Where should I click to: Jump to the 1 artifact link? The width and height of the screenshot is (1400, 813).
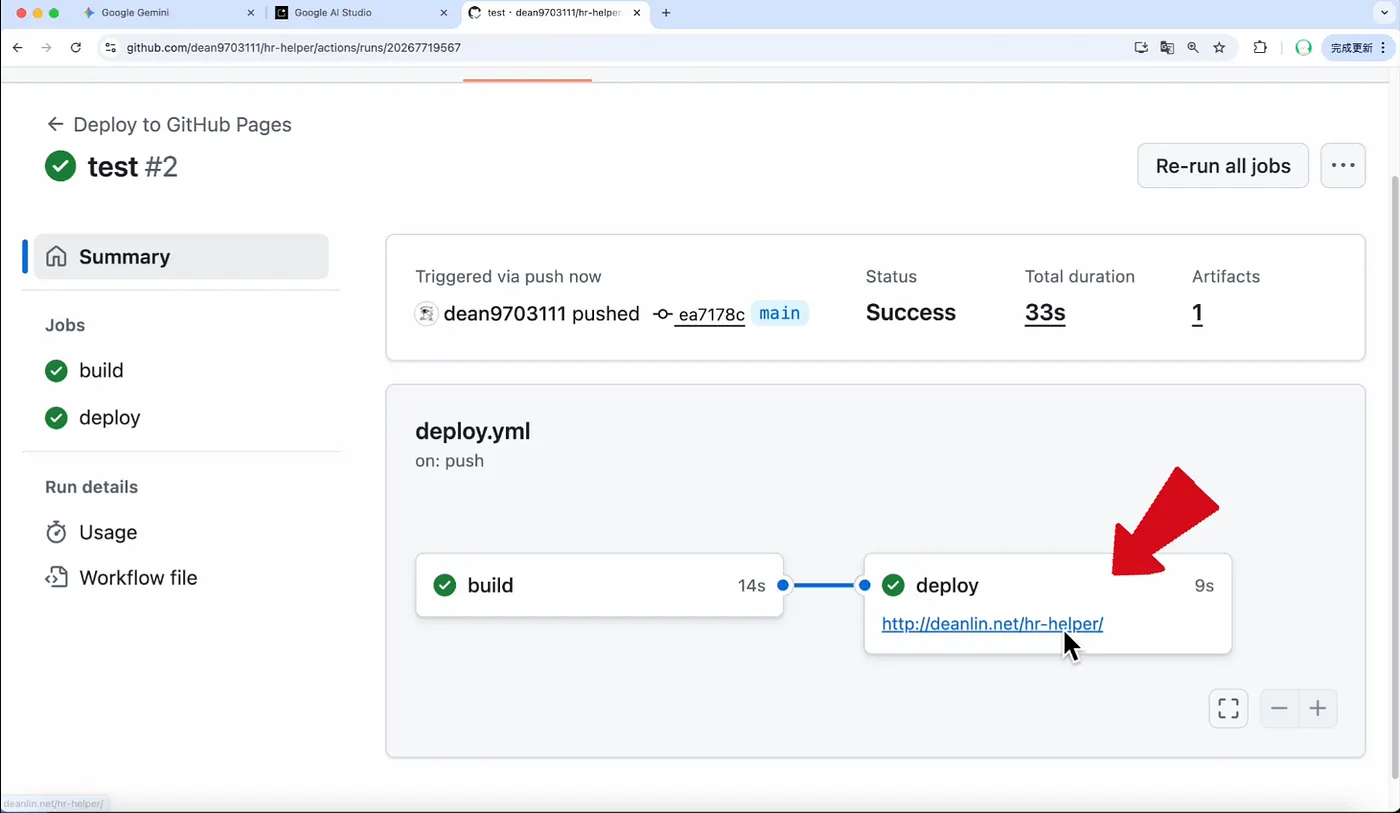point(1197,313)
